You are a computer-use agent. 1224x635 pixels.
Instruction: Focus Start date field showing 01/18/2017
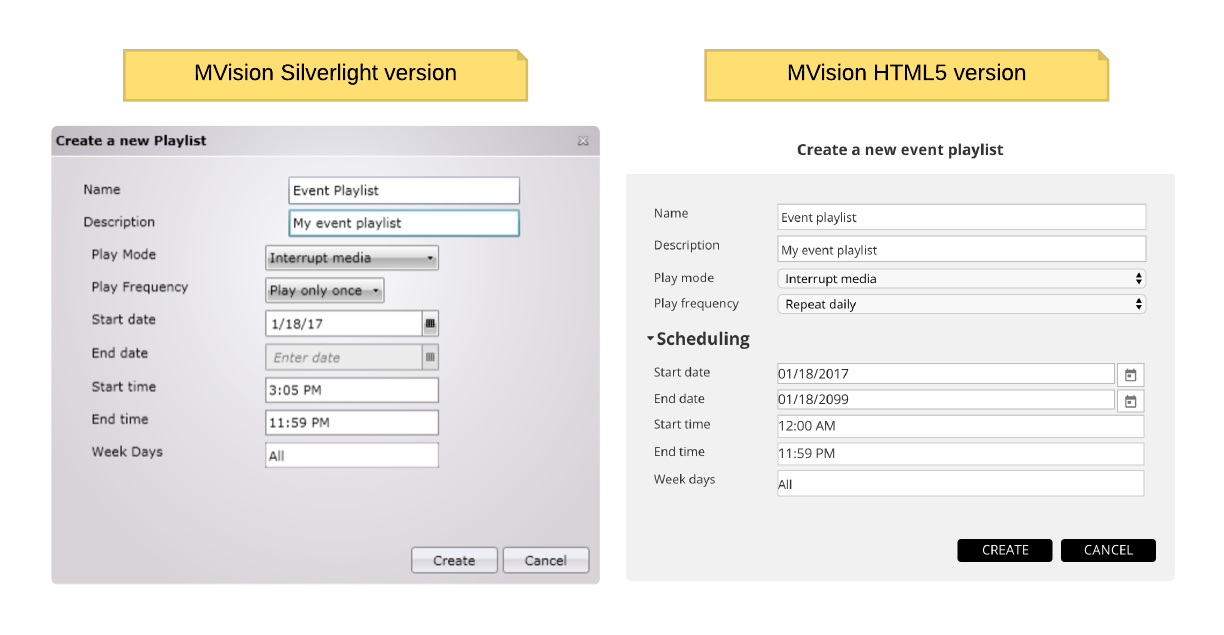pos(946,374)
